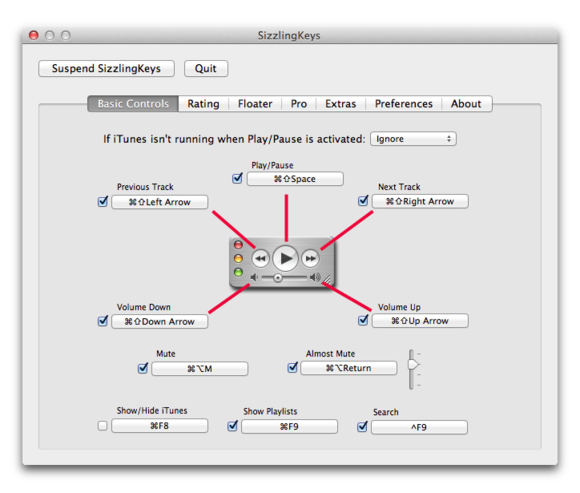
Task: Click the rewind icon in iTunes mini player
Action: pyautogui.click(x=260, y=258)
